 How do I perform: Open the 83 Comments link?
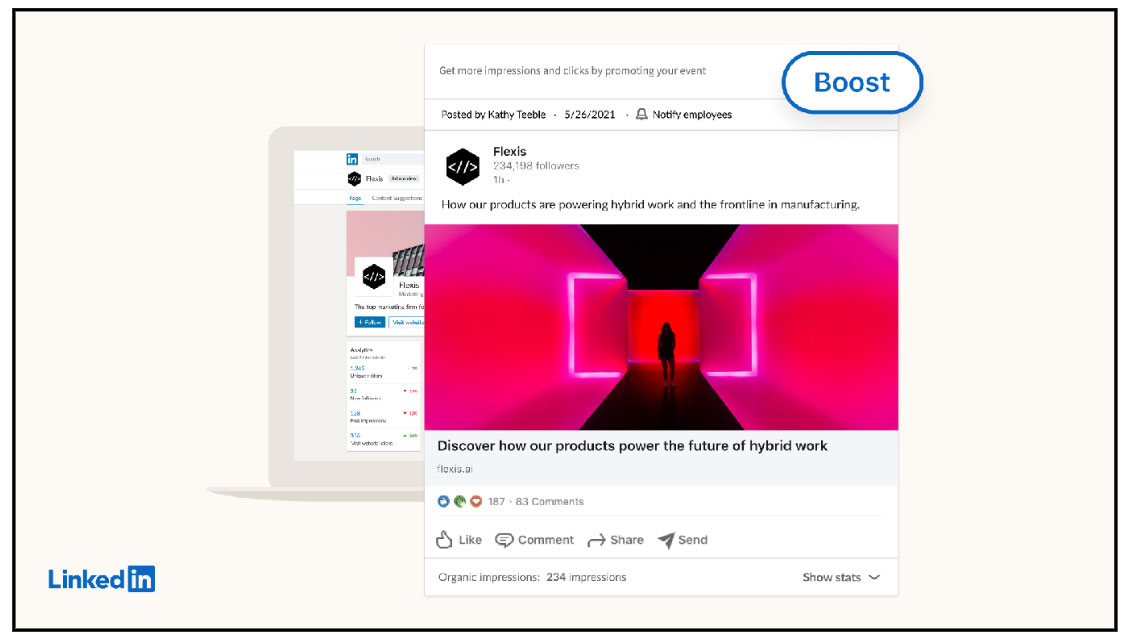click(550, 502)
